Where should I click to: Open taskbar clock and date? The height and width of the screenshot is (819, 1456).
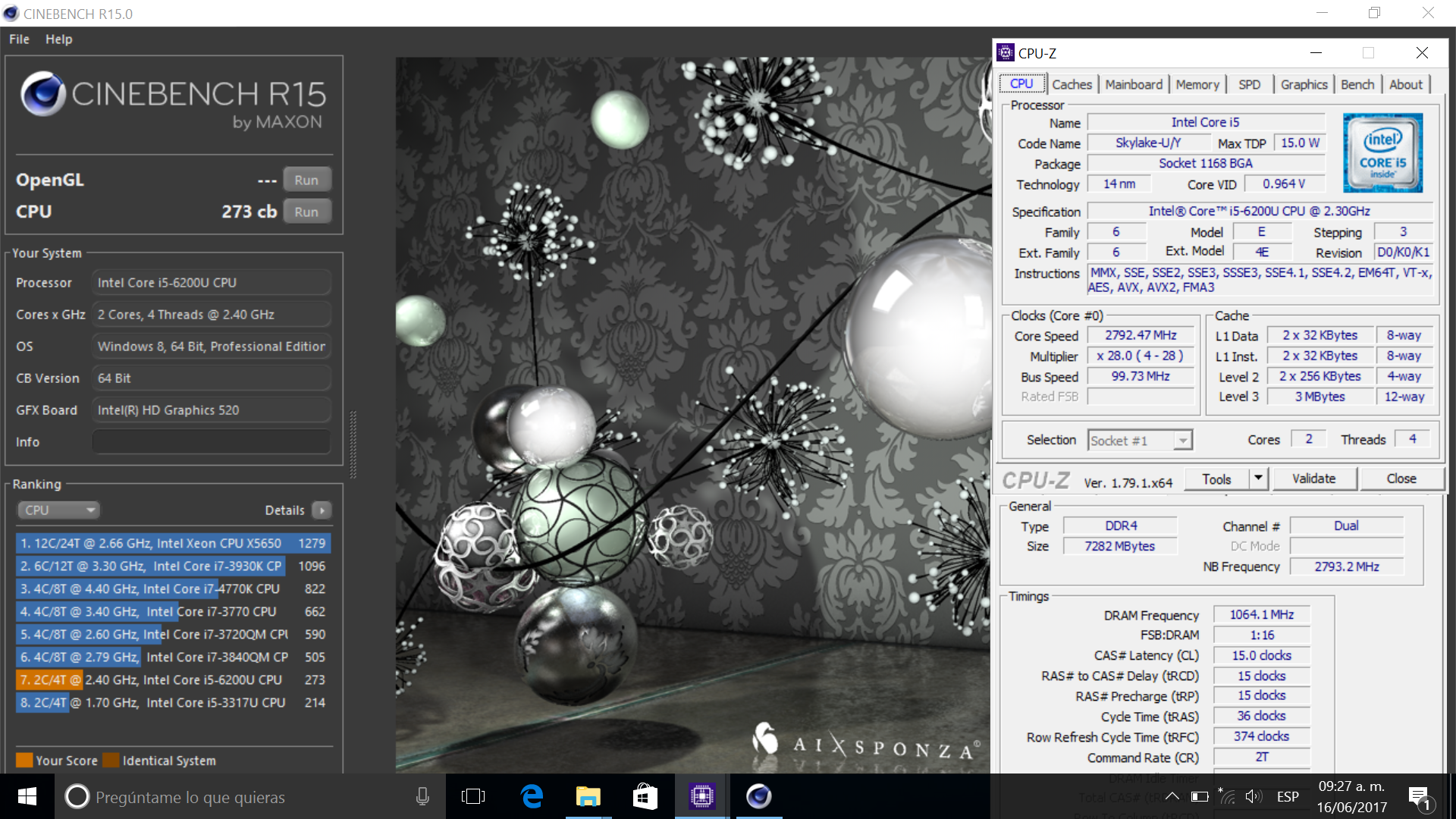[x=1351, y=797]
